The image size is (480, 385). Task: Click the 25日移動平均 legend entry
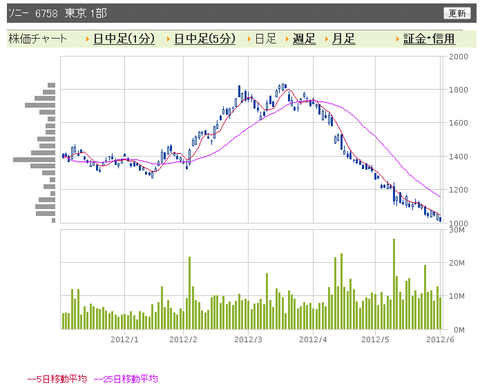point(126,379)
